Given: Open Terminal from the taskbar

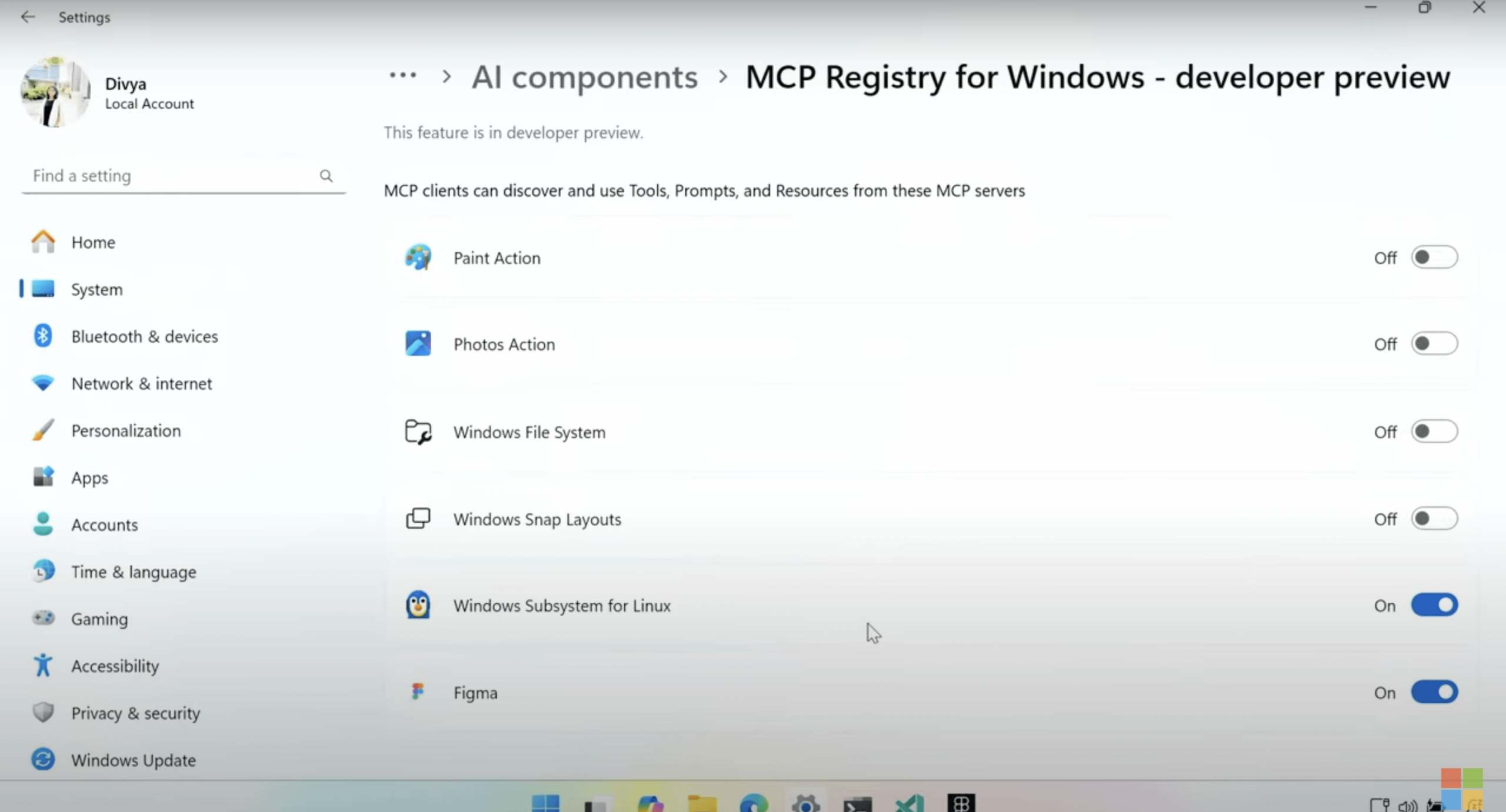Looking at the screenshot, I should (x=858, y=804).
